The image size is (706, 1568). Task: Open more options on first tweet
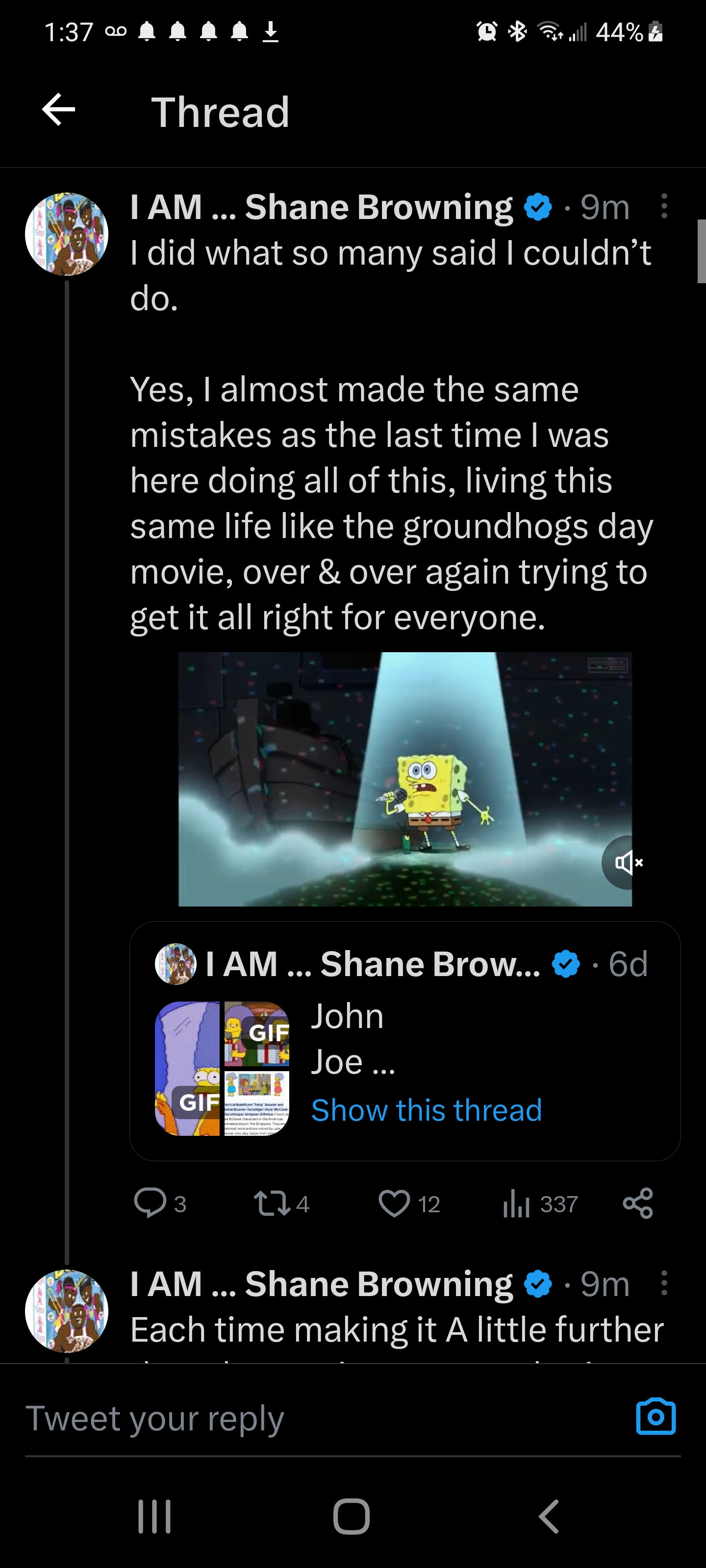click(664, 206)
